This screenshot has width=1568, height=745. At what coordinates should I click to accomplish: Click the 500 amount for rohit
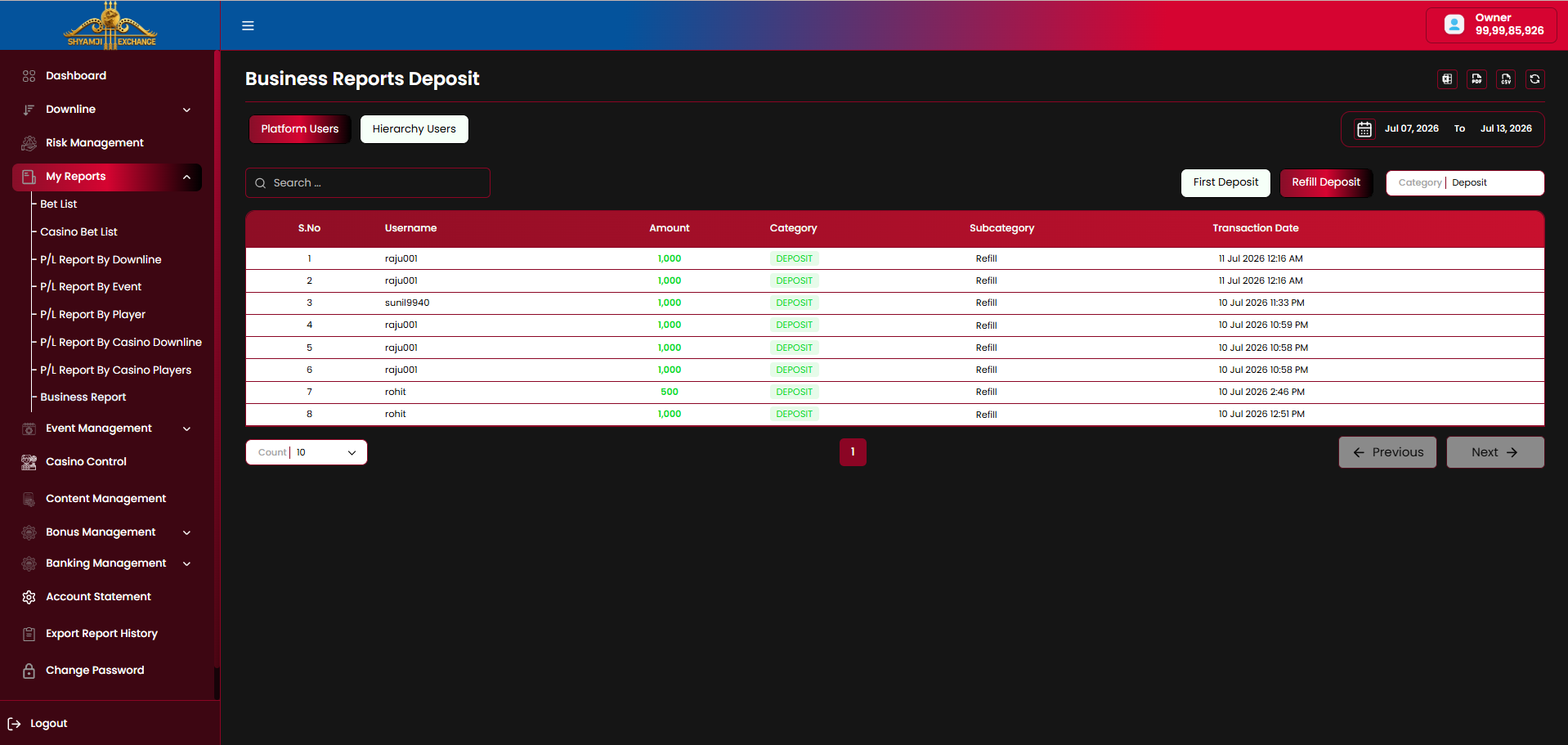pyautogui.click(x=669, y=393)
